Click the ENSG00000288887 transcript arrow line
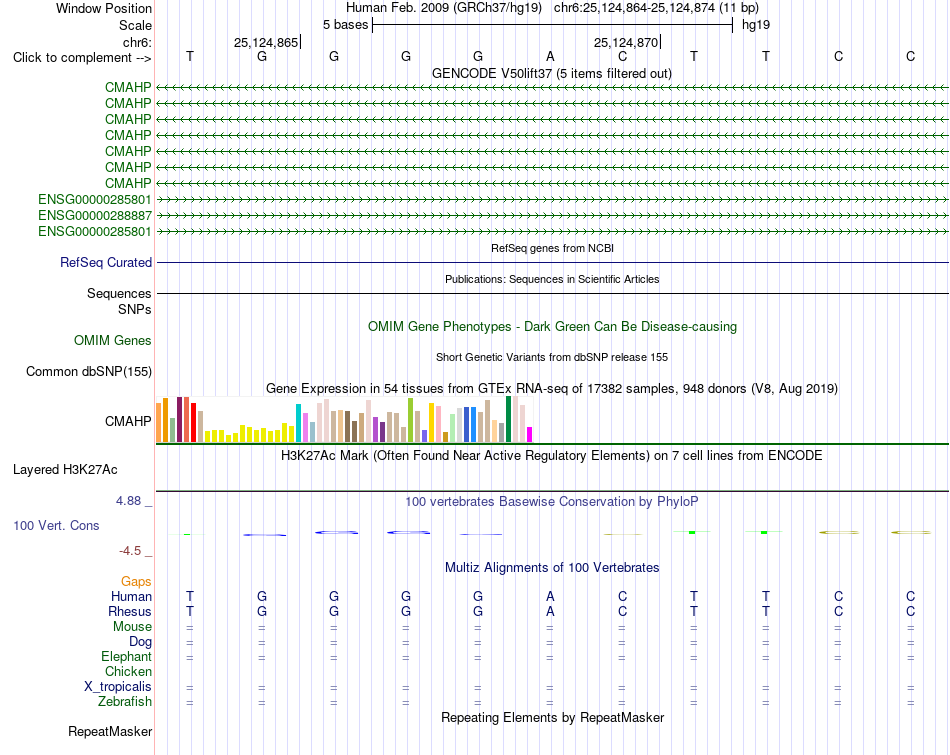The height and width of the screenshot is (755, 950). click(552, 215)
